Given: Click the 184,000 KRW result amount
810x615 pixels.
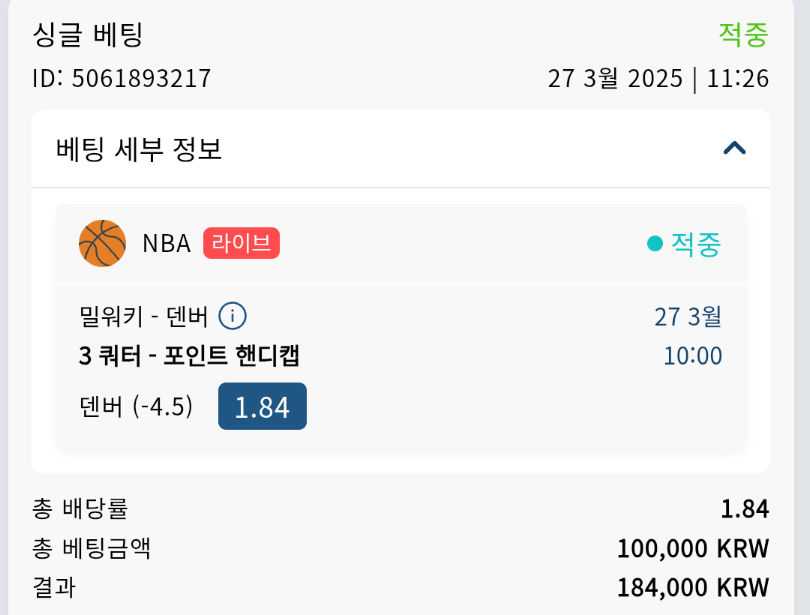Looking at the screenshot, I should click(x=693, y=587).
